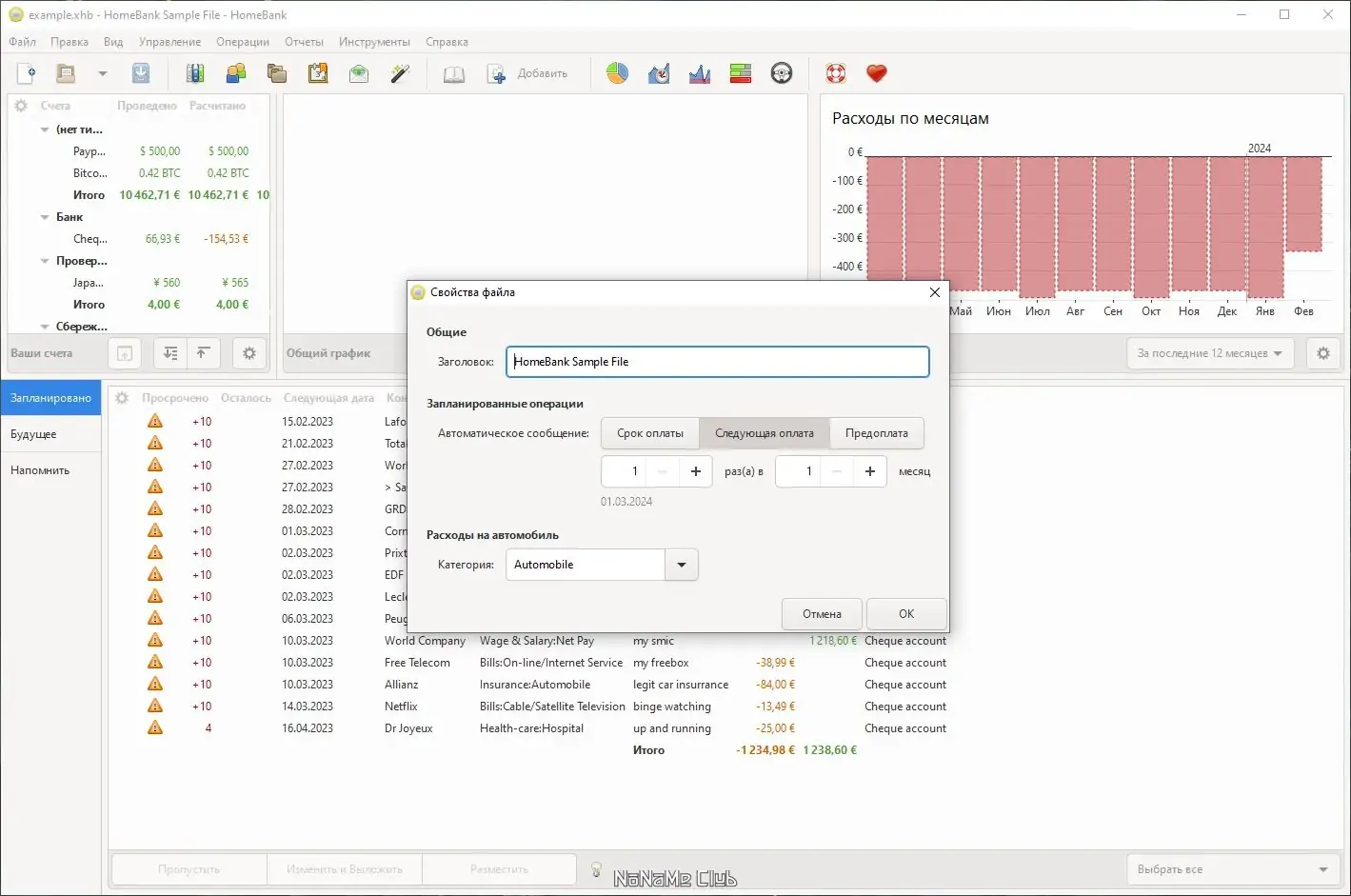Screen dimensions: 1351x896
Task: Open the budget report bars icon
Action: click(x=741, y=73)
